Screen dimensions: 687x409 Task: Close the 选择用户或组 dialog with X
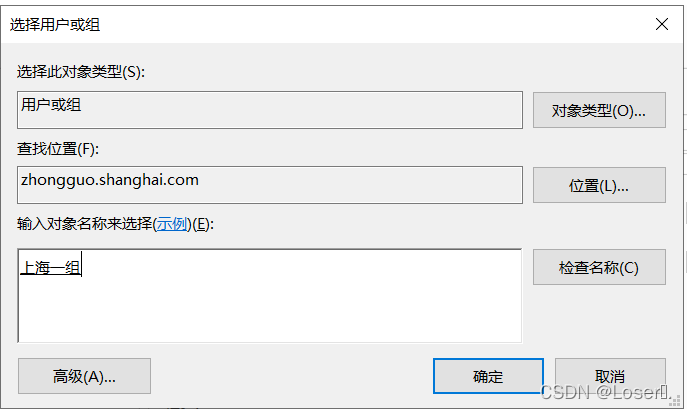(660, 24)
